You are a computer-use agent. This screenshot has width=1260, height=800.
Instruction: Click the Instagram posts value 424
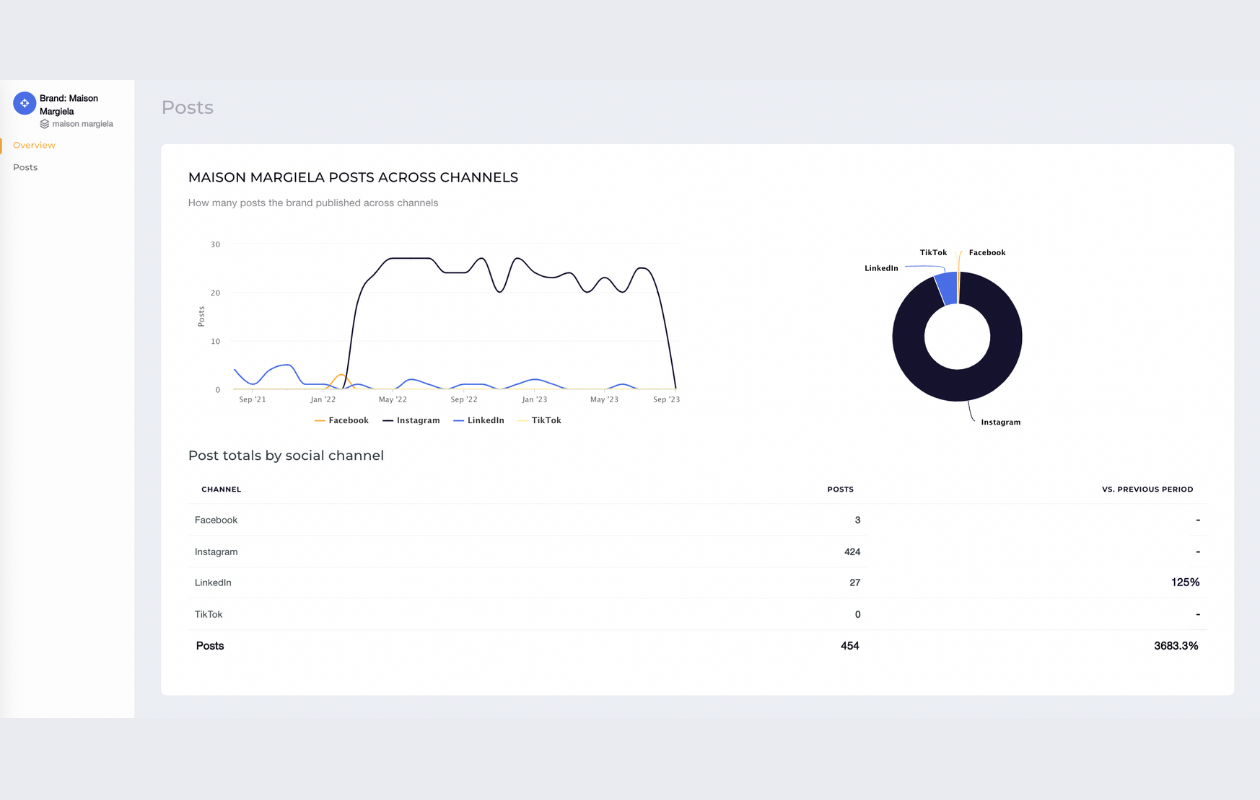coord(852,552)
